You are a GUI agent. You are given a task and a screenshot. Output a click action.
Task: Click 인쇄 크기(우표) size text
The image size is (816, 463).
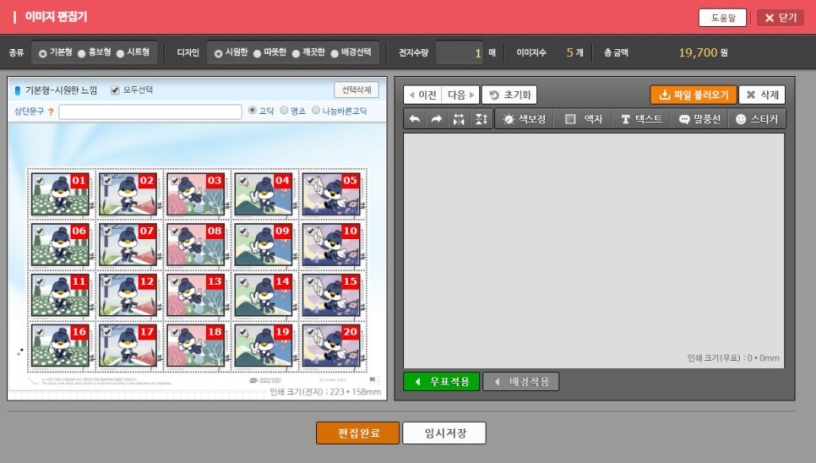733,358
